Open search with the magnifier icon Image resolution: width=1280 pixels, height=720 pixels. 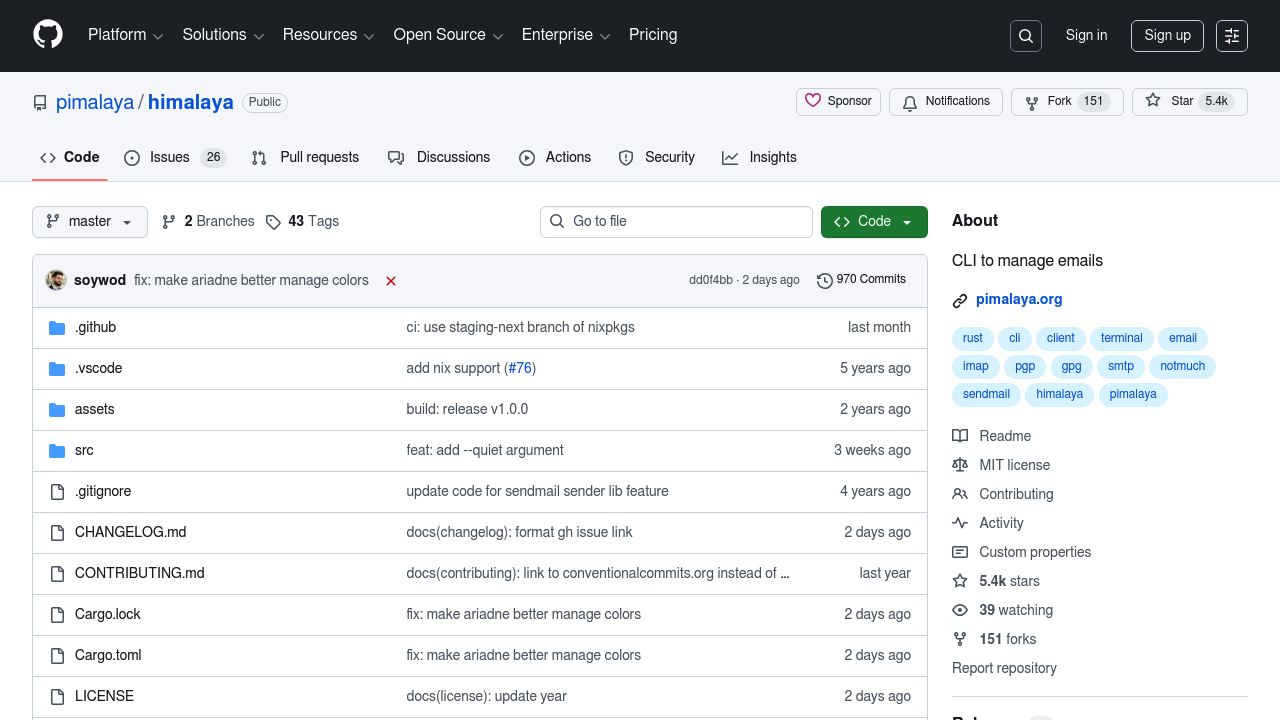click(x=1026, y=36)
